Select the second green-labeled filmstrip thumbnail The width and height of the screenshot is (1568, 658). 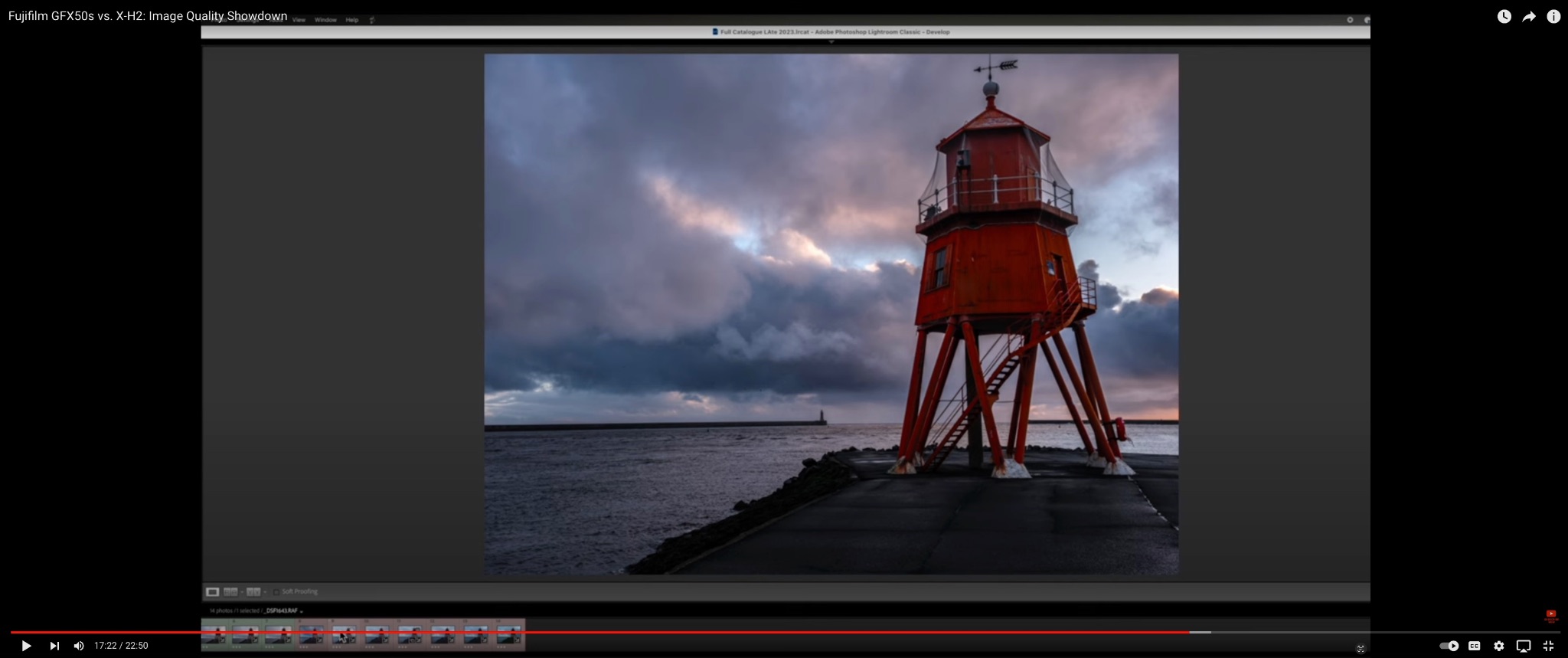point(246,634)
